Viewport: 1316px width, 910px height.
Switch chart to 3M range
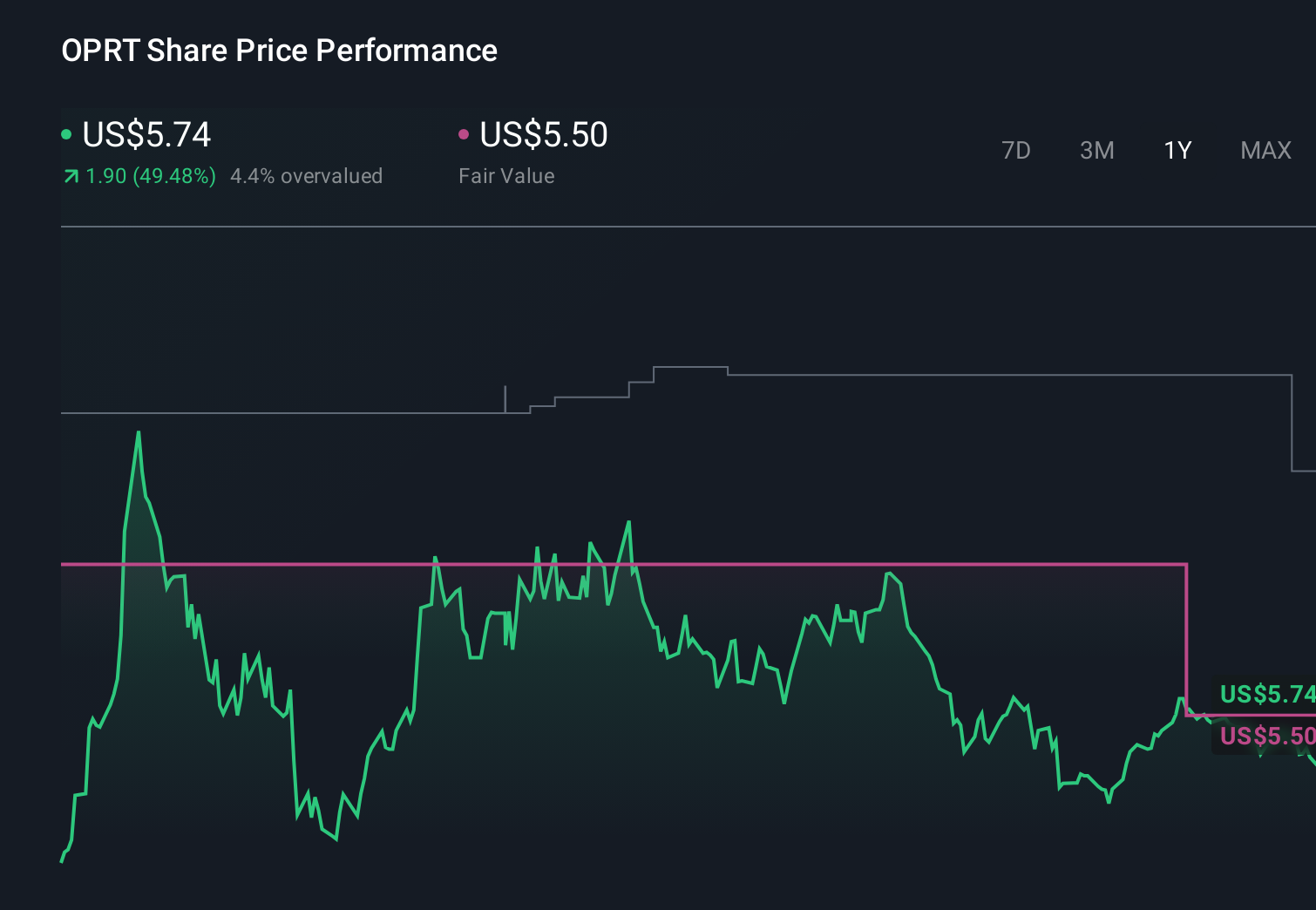[1096, 151]
